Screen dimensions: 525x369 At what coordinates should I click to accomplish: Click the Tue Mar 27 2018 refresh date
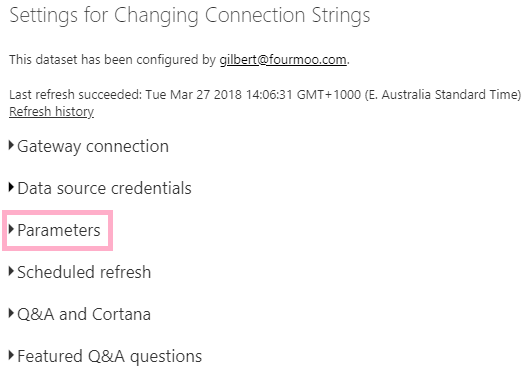194,94
